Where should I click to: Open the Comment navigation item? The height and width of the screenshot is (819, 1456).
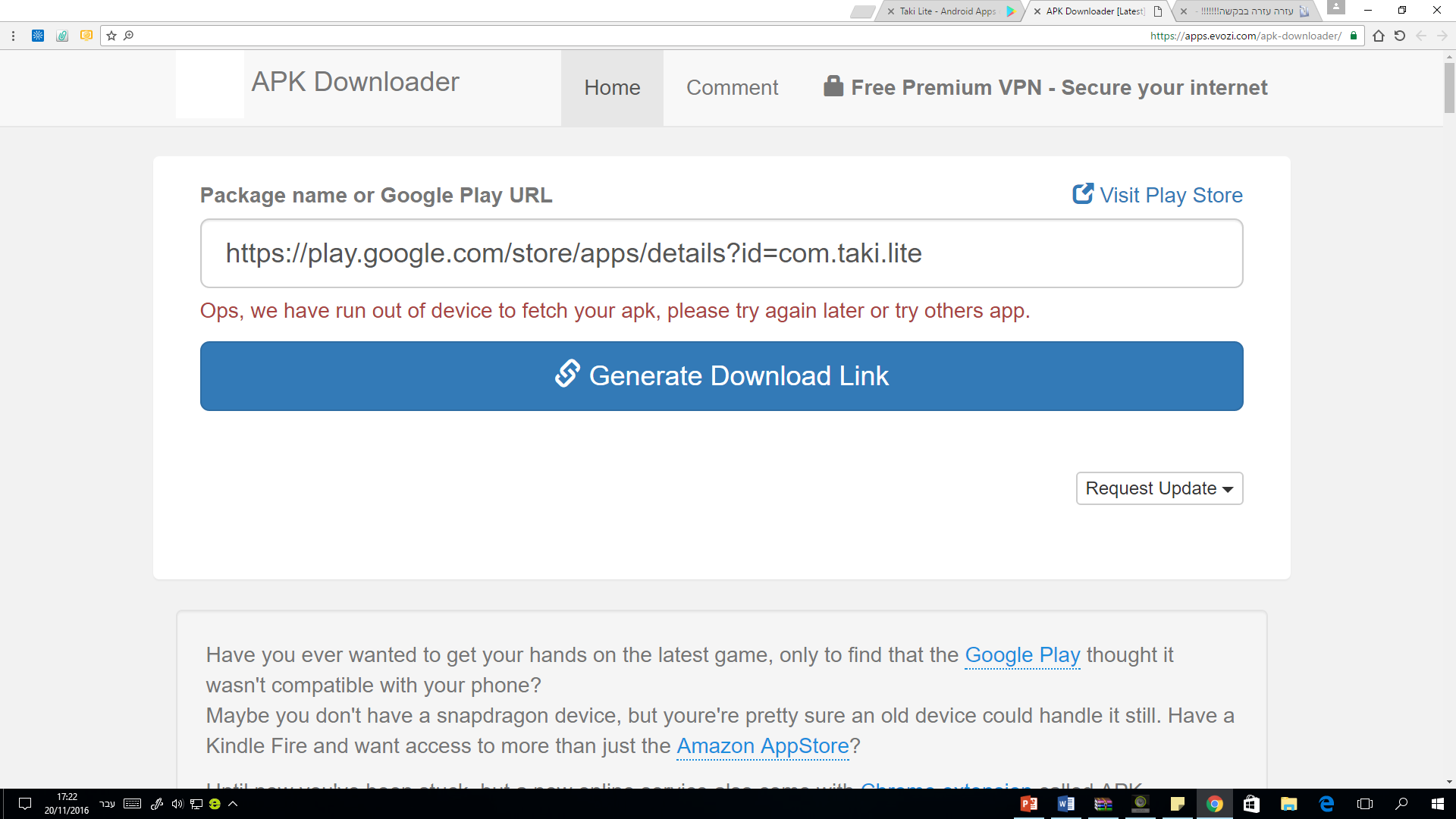(x=732, y=88)
